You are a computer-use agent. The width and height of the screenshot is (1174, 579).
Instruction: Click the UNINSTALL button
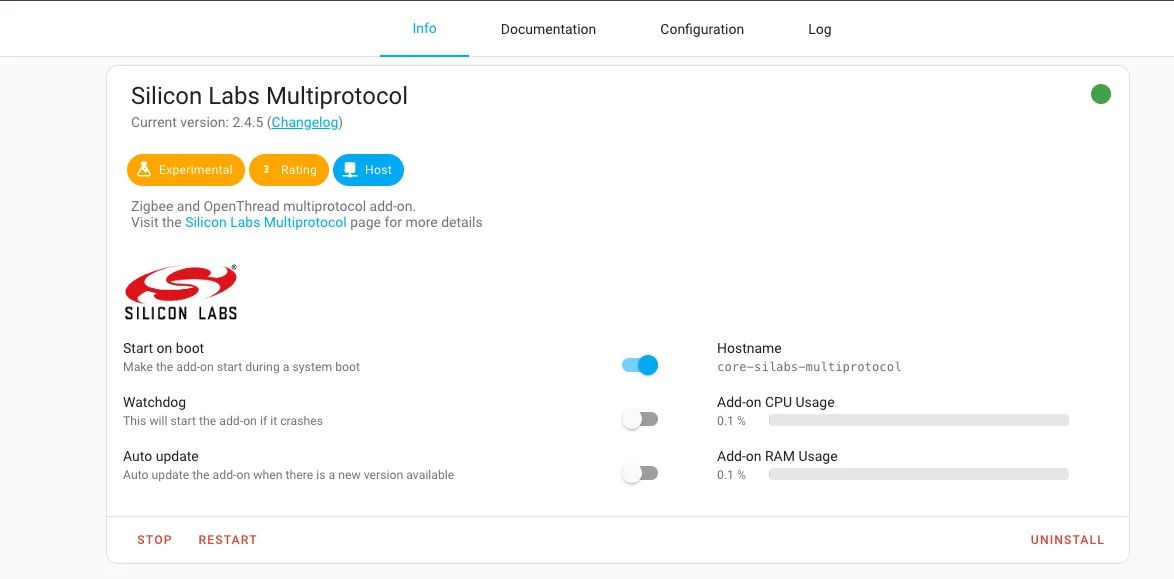coord(1067,540)
